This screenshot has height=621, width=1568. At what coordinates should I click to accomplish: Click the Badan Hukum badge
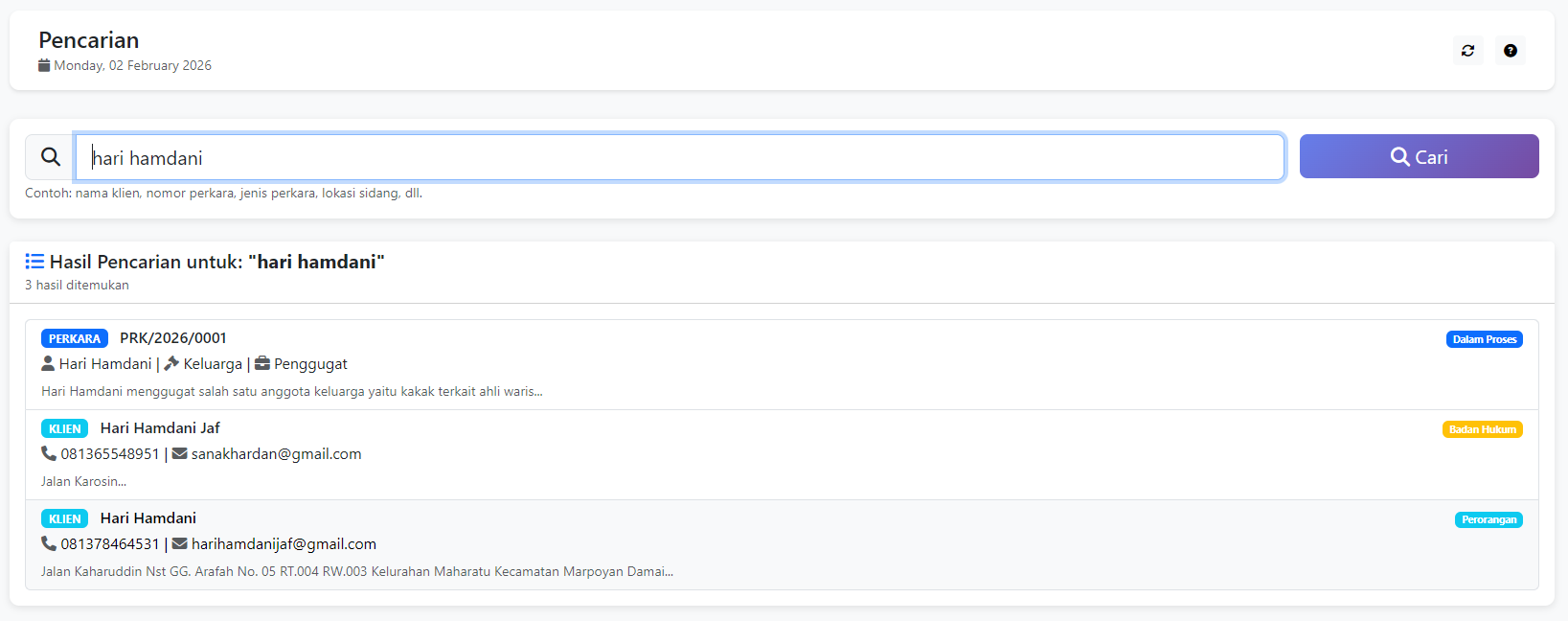pos(1482,429)
